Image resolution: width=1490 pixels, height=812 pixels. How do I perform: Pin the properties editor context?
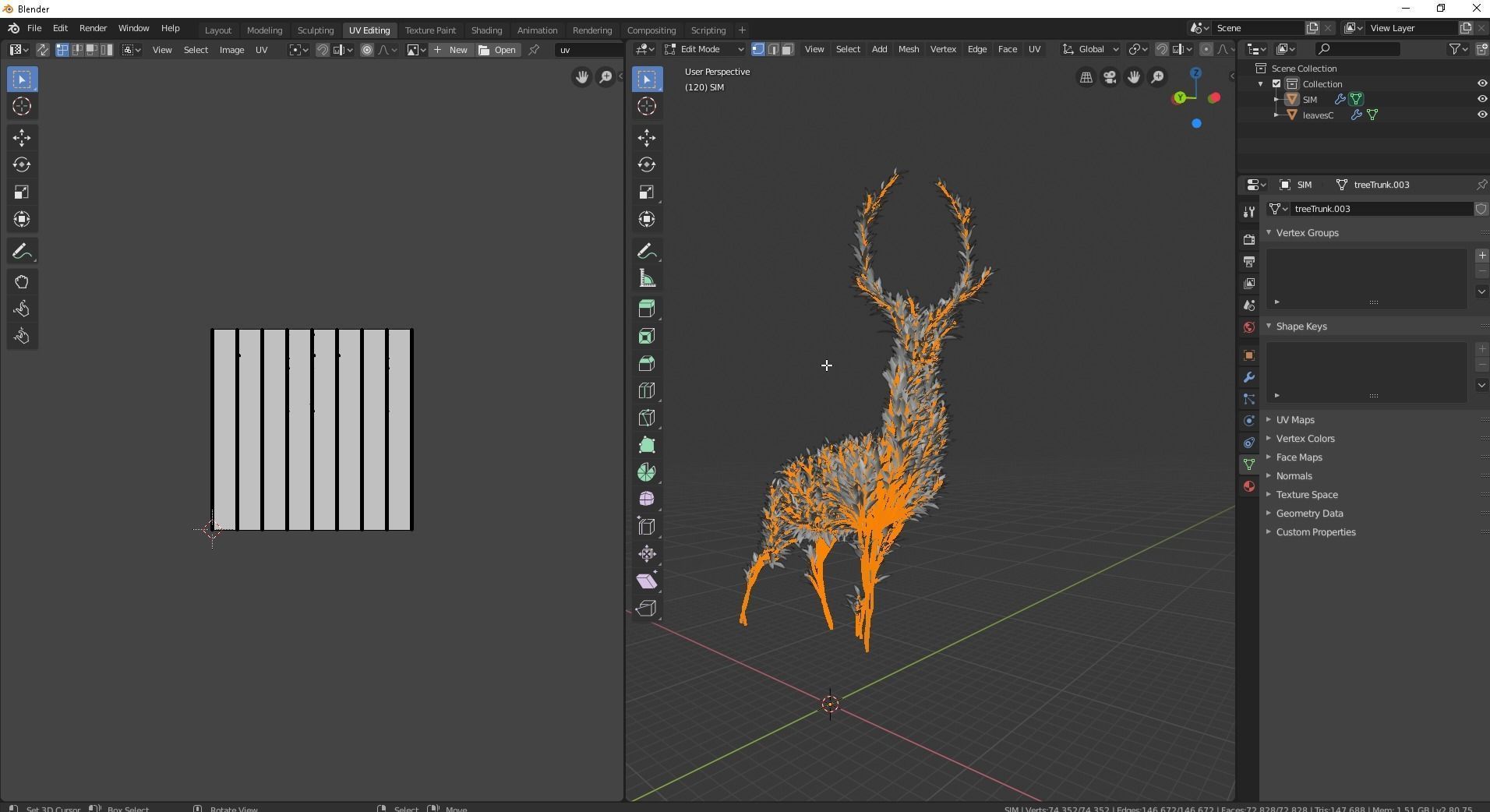pyautogui.click(x=1481, y=185)
